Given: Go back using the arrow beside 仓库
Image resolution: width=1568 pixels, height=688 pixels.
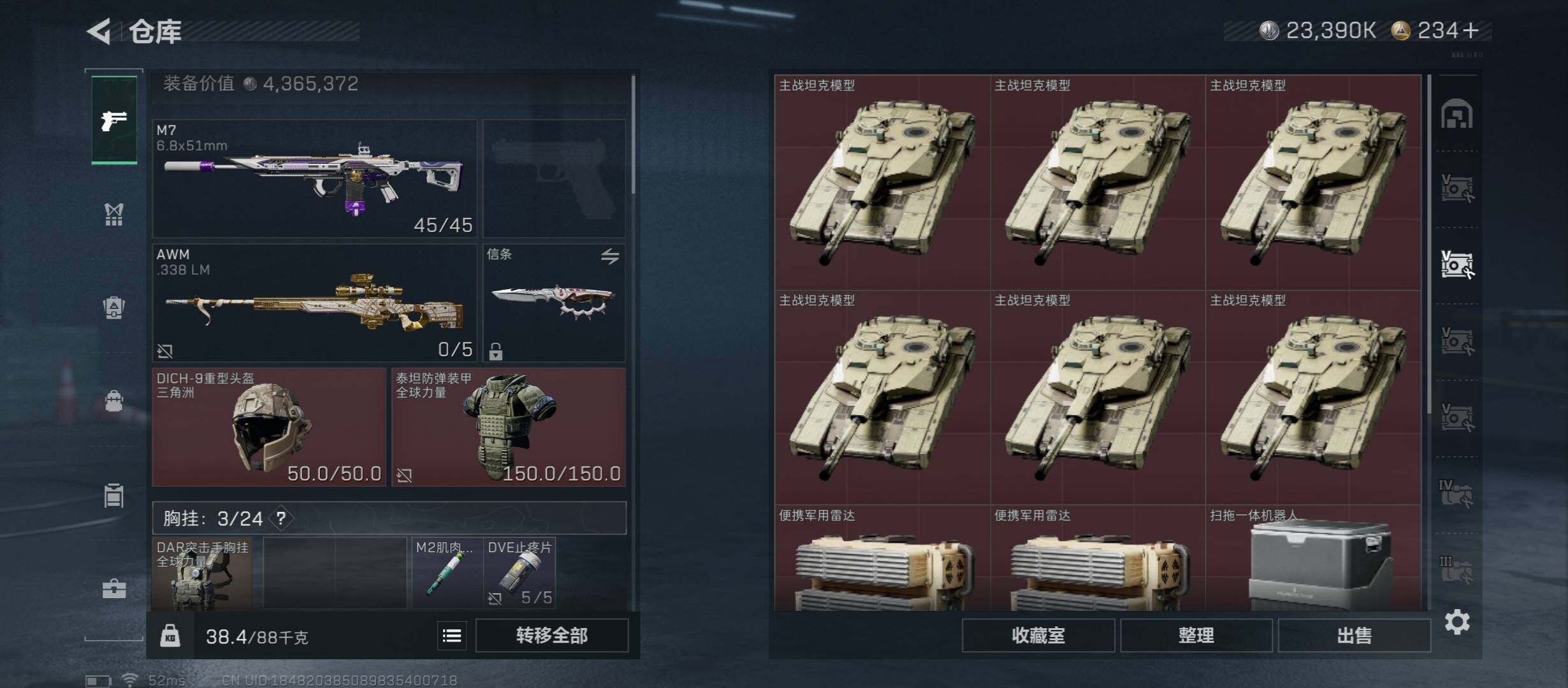Looking at the screenshot, I should [x=100, y=31].
